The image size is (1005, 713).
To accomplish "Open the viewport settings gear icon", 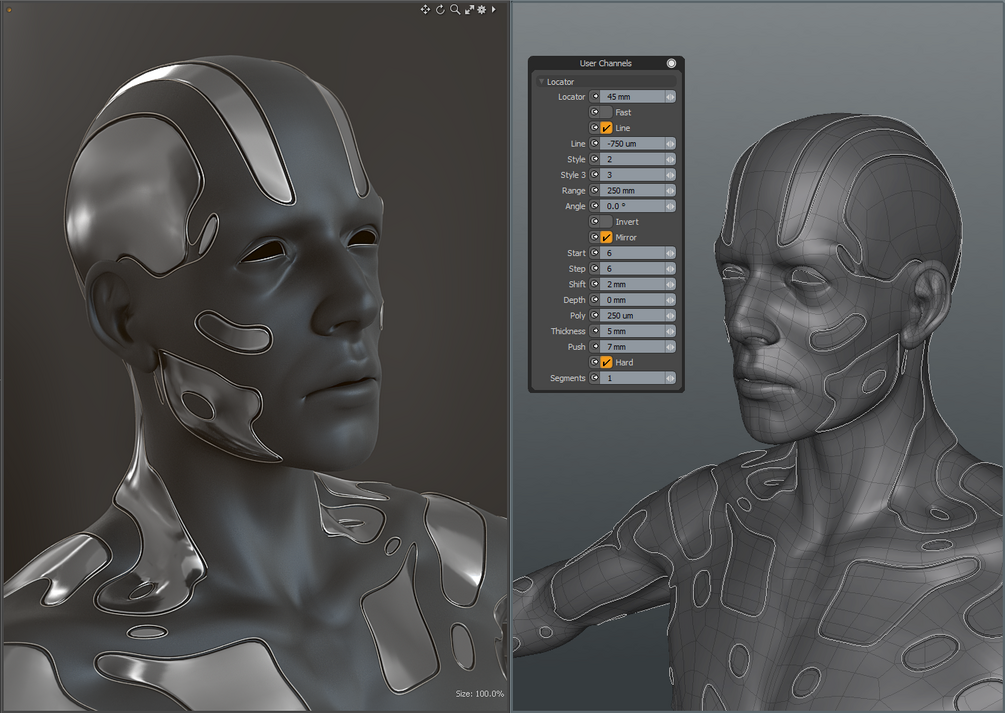I will 482,9.
